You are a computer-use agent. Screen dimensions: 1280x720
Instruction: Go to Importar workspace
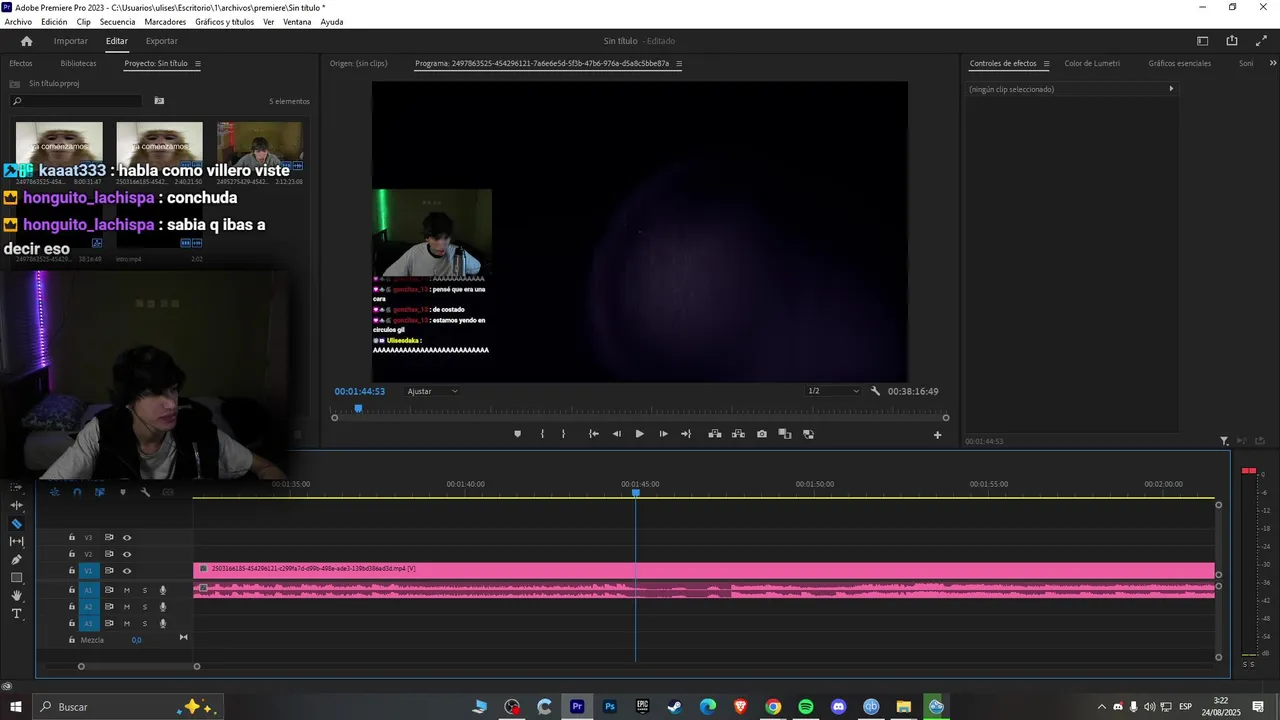[70, 41]
